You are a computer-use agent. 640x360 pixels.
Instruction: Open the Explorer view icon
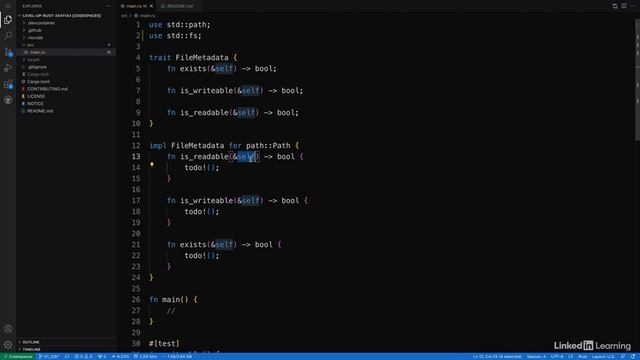coord(8,20)
